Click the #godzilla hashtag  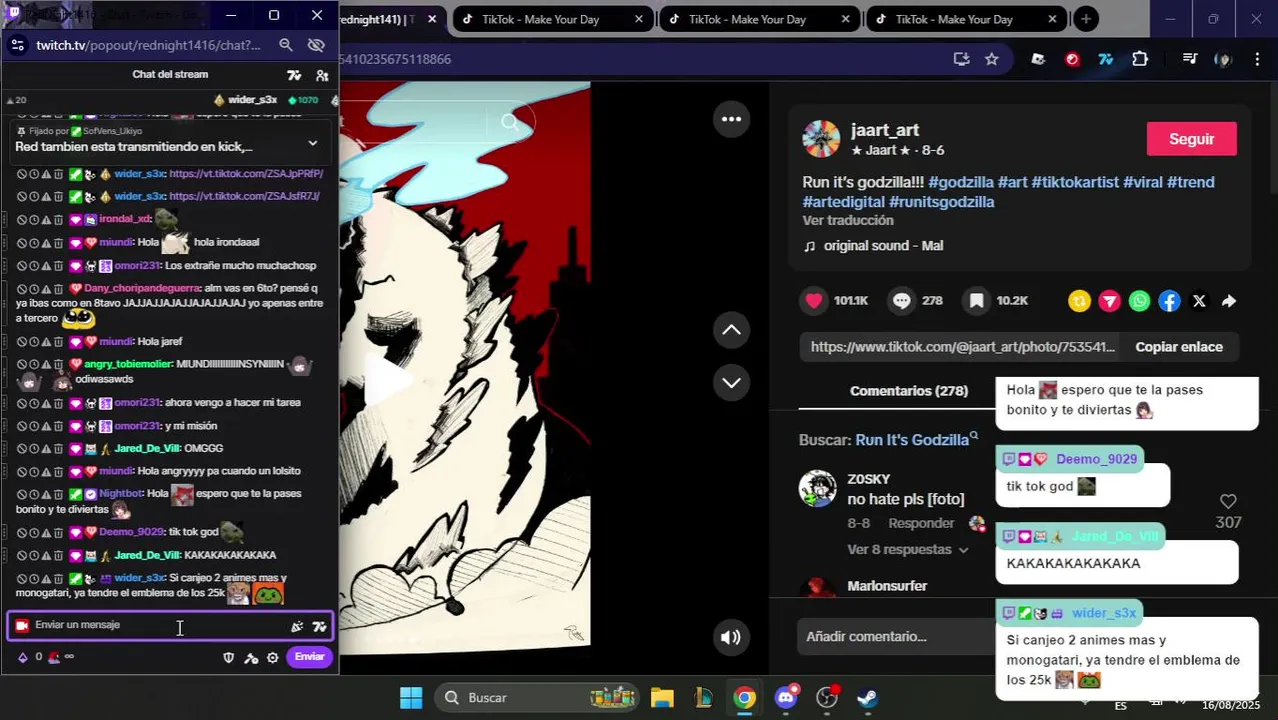pyautogui.click(x=960, y=182)
